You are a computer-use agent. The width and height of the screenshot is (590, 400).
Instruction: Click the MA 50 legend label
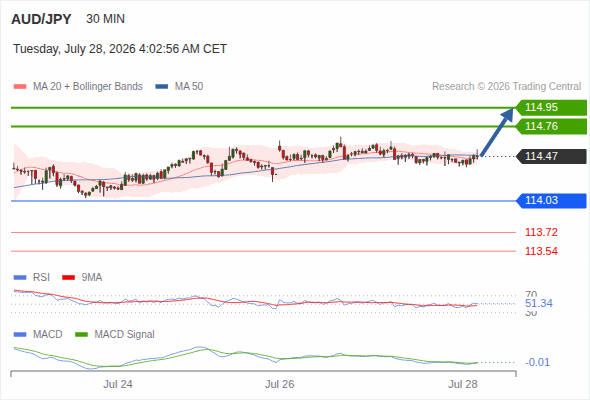189,87
